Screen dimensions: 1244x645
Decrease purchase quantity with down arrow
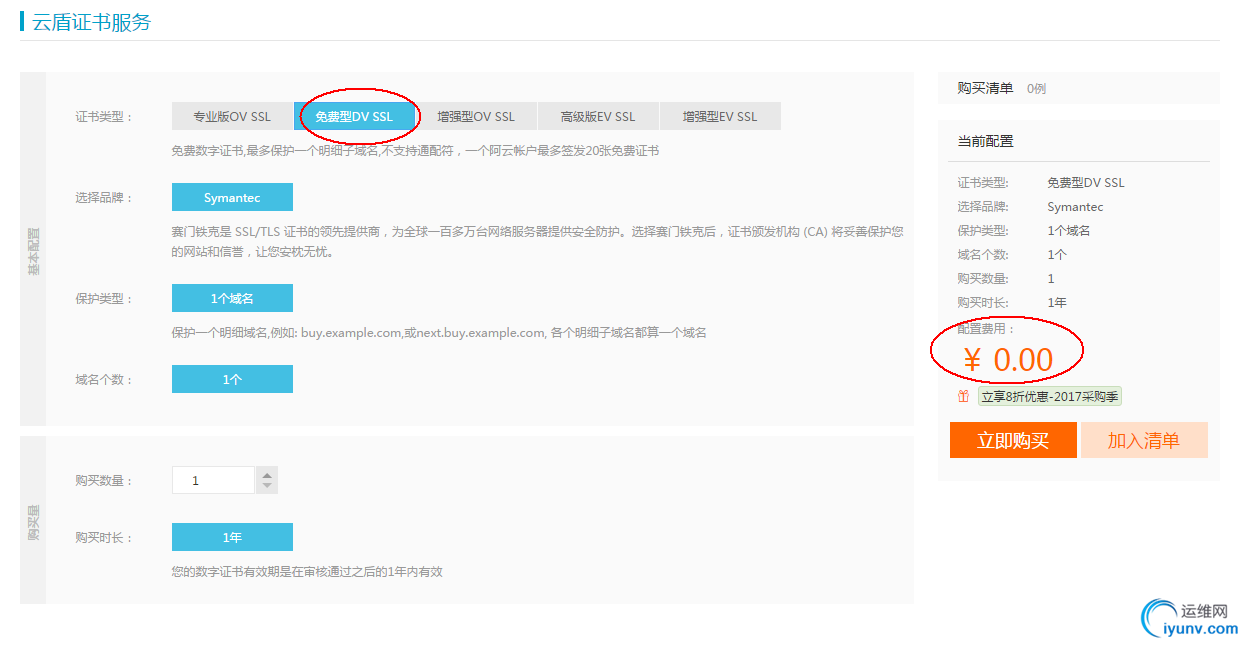coord(266,487)
